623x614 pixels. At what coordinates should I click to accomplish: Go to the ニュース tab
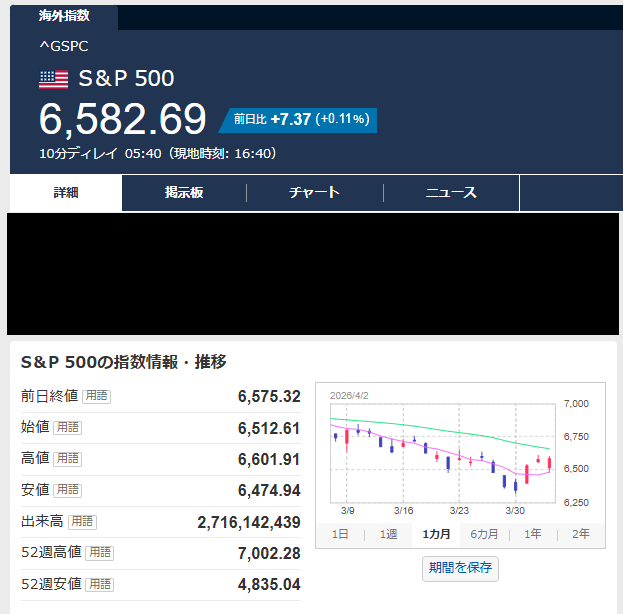tap(451, 193)
